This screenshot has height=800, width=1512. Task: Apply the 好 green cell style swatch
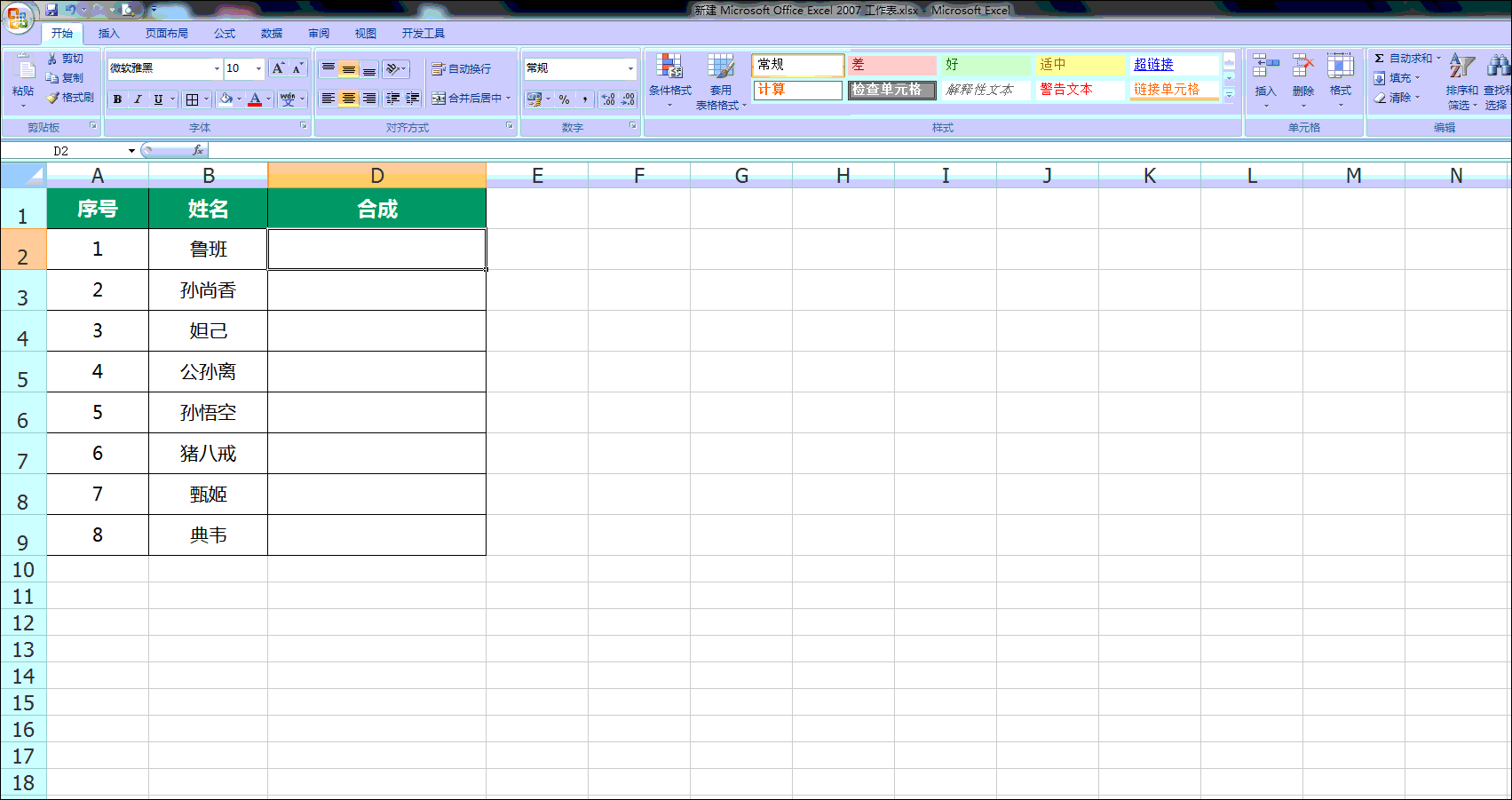coord(986,65)
